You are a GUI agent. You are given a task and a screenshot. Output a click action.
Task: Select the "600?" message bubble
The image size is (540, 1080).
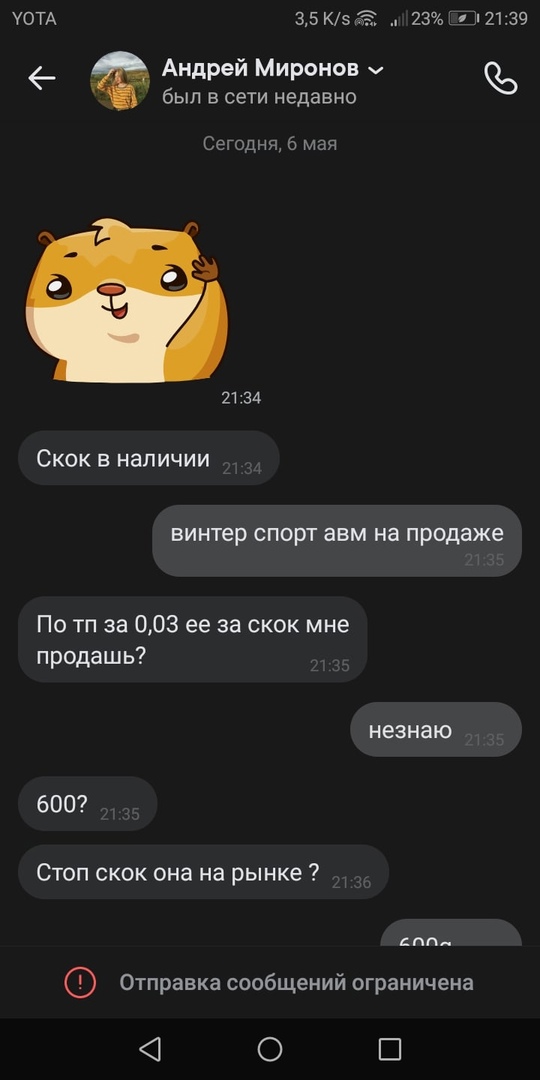pyautogui.click(x=87, y=804)
